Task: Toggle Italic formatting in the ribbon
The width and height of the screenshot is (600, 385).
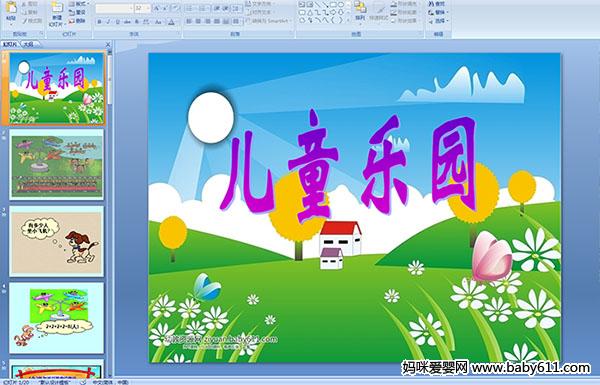Action: [x=108, y=22]
